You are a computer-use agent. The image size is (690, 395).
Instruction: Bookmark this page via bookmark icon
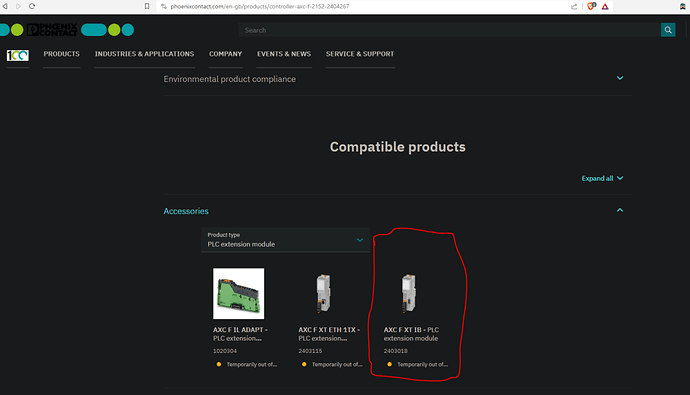tap(147, 6)
